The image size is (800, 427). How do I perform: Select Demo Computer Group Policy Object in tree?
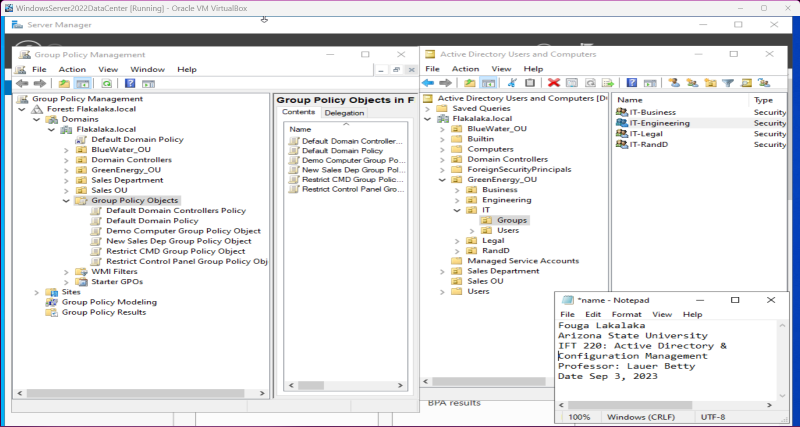coord(183,231)
